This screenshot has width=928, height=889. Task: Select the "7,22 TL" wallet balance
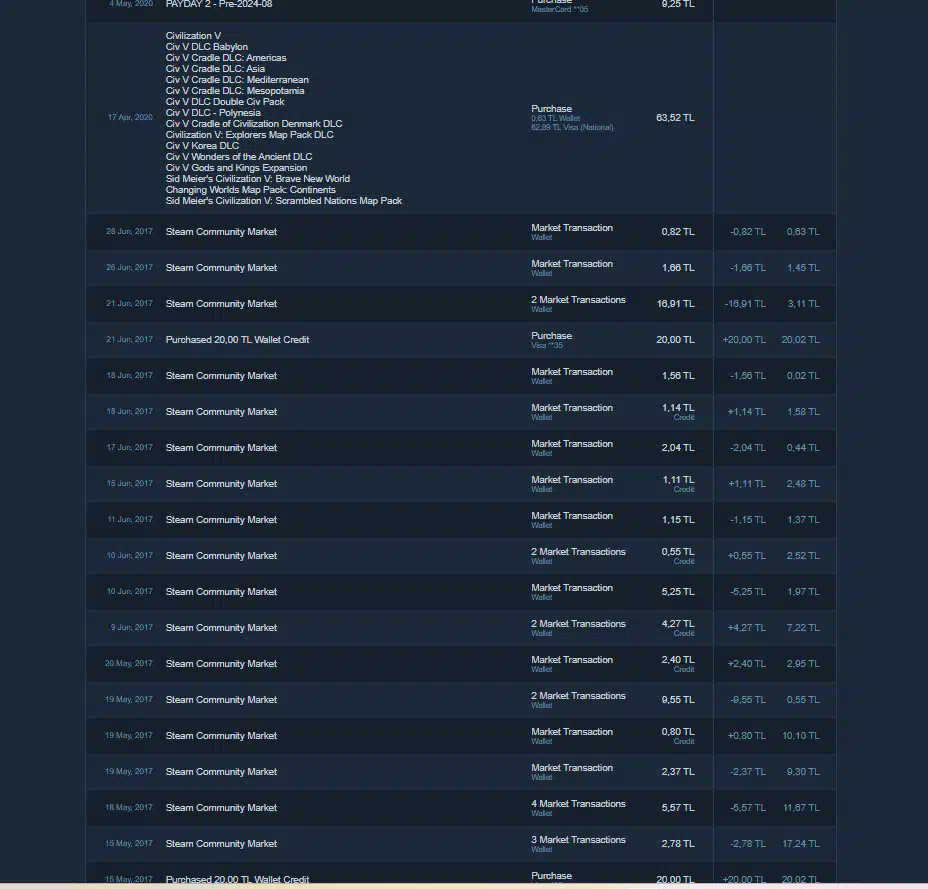803,628
